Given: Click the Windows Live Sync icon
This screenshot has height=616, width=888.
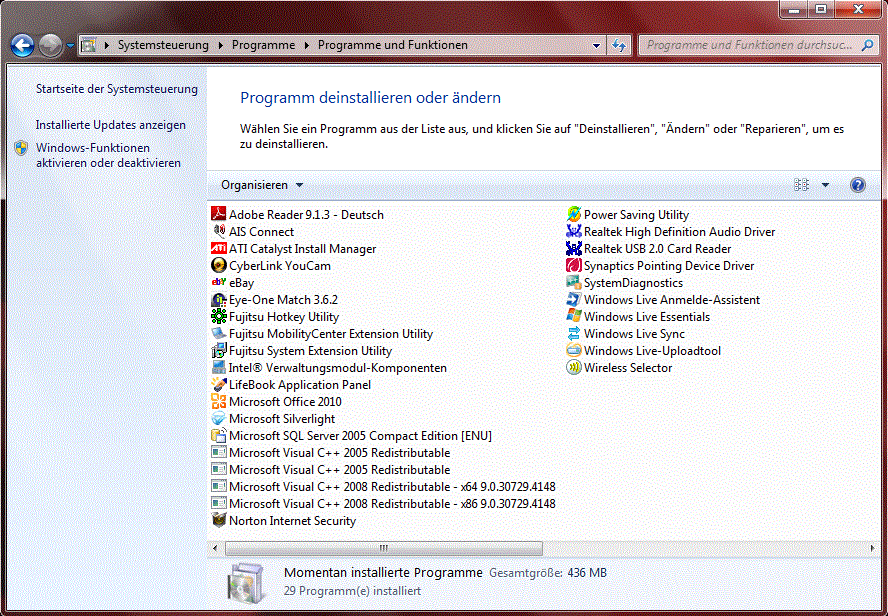Looking at the screenshot, I should point(574,333).
